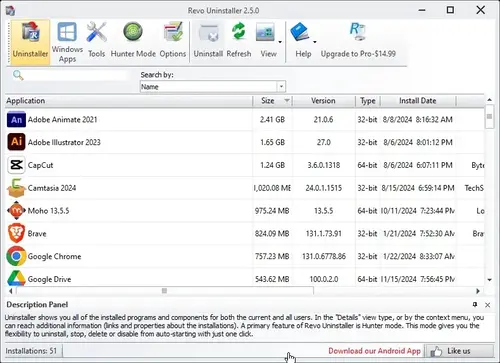This screenshot has height=363, width=500.
Task: Select the Adobe Animate 2021 icon
Action: pyautogui.click(x=16, y=119)
